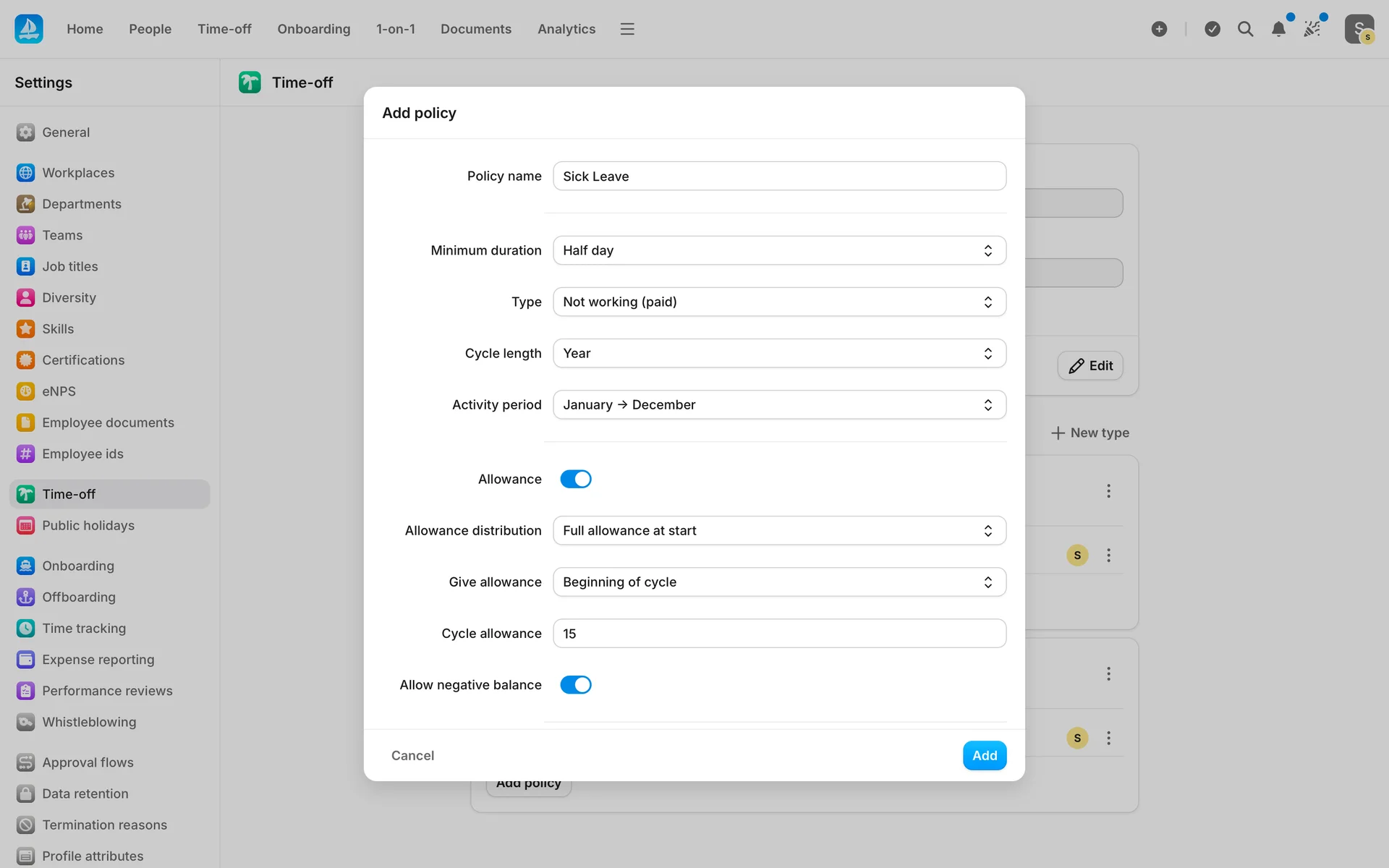The height and width of the screenshot is (868, 1389).
Task: Go to the Analytics menu
Action: (x=566, y=29)
